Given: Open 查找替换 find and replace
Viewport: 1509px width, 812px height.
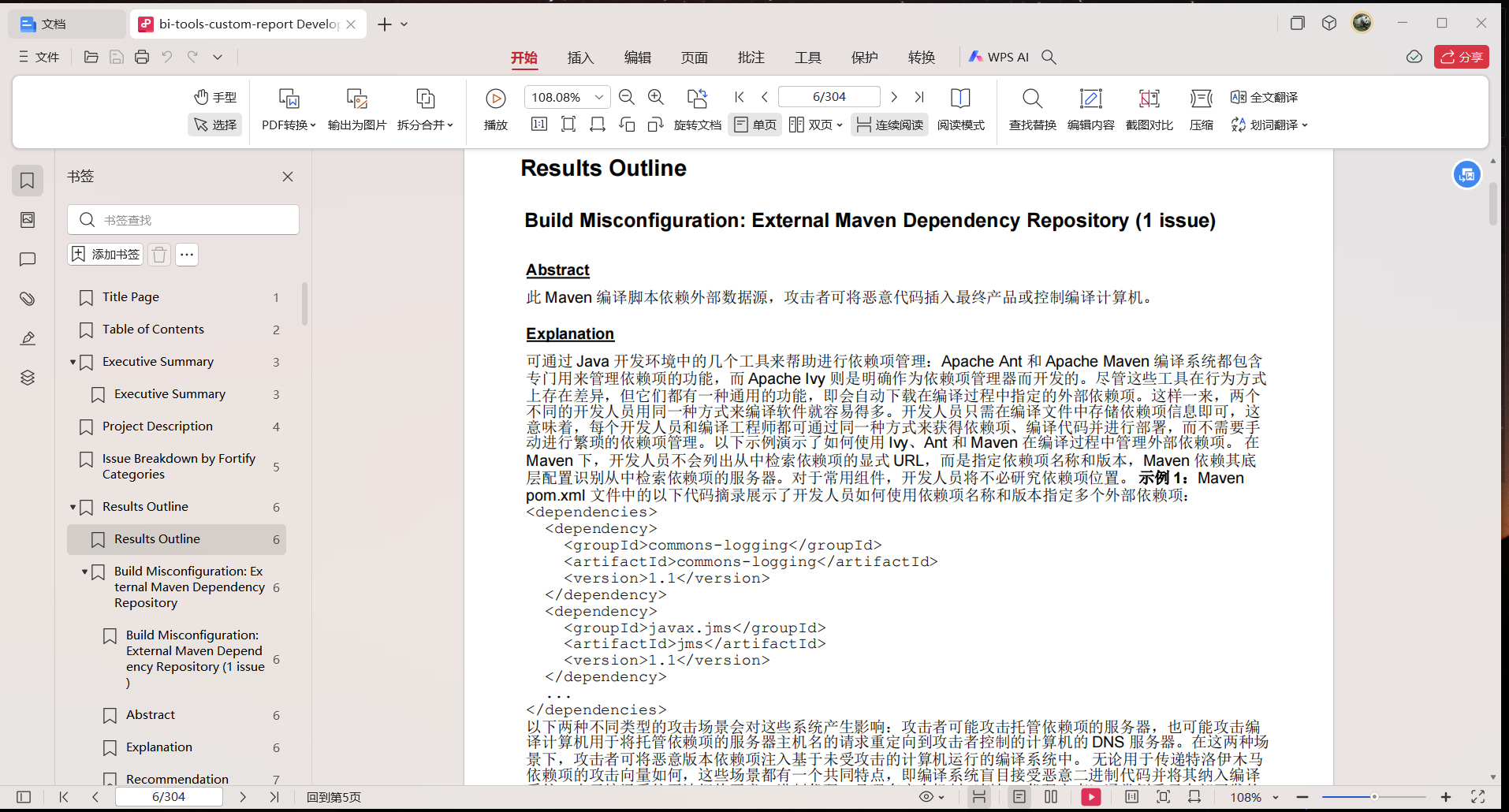Looking at the screenshot, I should (1033, 110).
